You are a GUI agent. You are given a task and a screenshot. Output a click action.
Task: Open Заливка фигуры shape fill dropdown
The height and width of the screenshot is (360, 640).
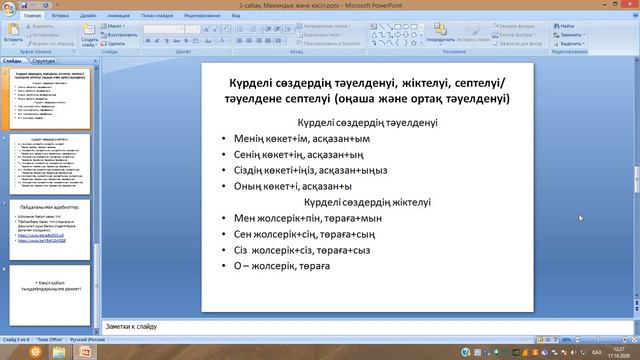tap(515, 26)
